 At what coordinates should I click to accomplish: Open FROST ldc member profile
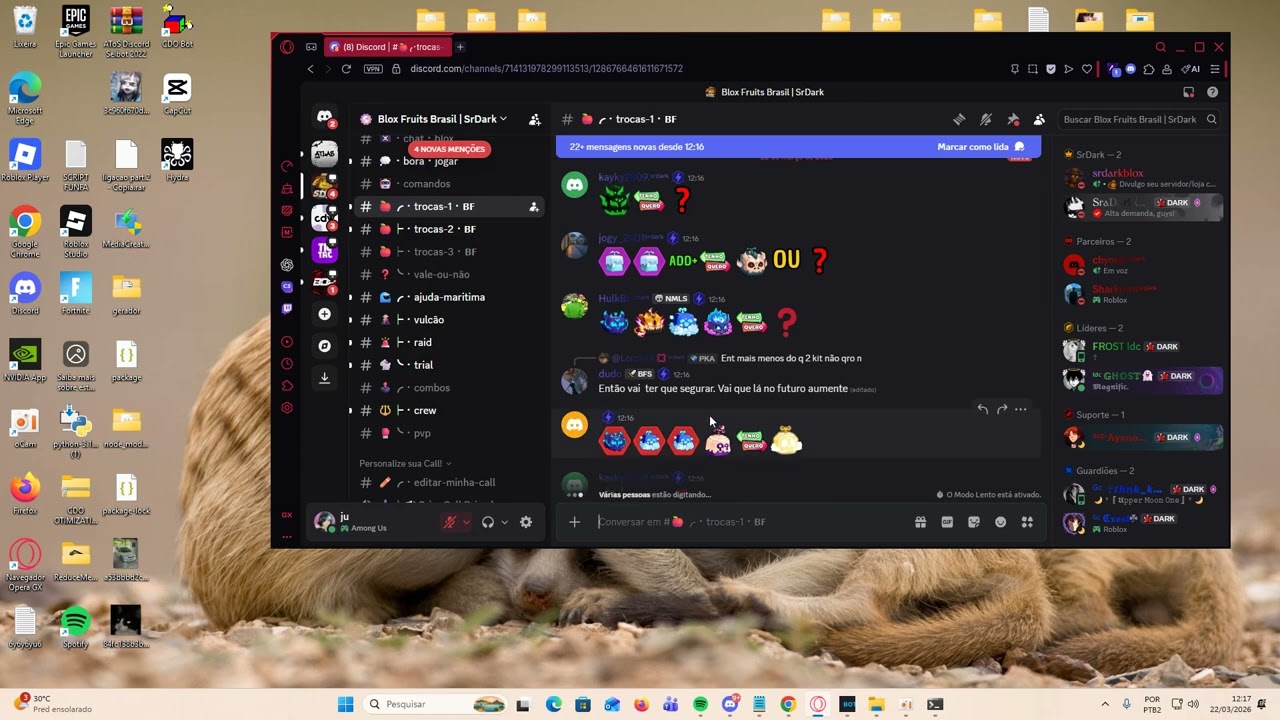pos(1143,351)
